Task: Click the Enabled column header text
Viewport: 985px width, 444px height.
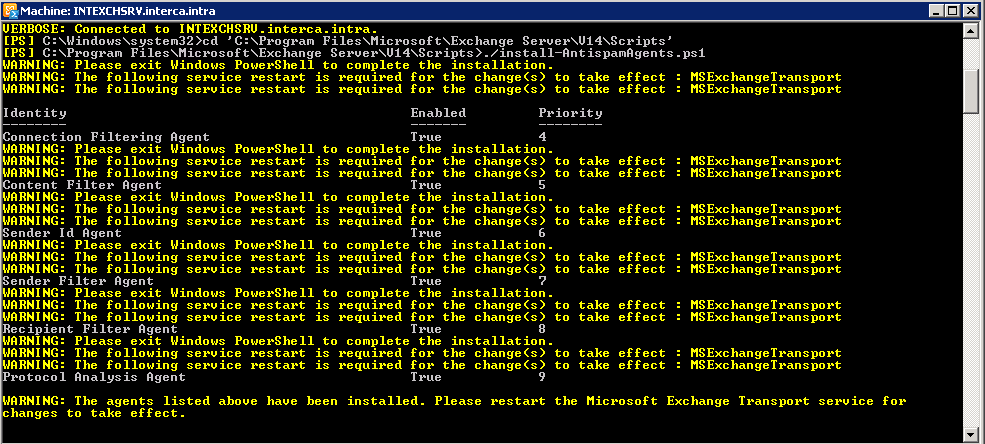Action: pyautogui.click(x=438, y=113)
